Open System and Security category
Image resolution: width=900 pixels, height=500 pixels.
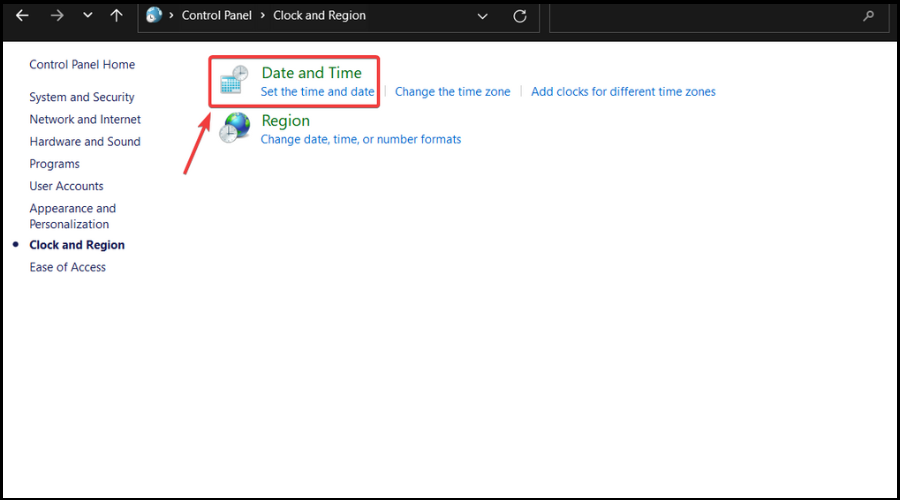82,97
